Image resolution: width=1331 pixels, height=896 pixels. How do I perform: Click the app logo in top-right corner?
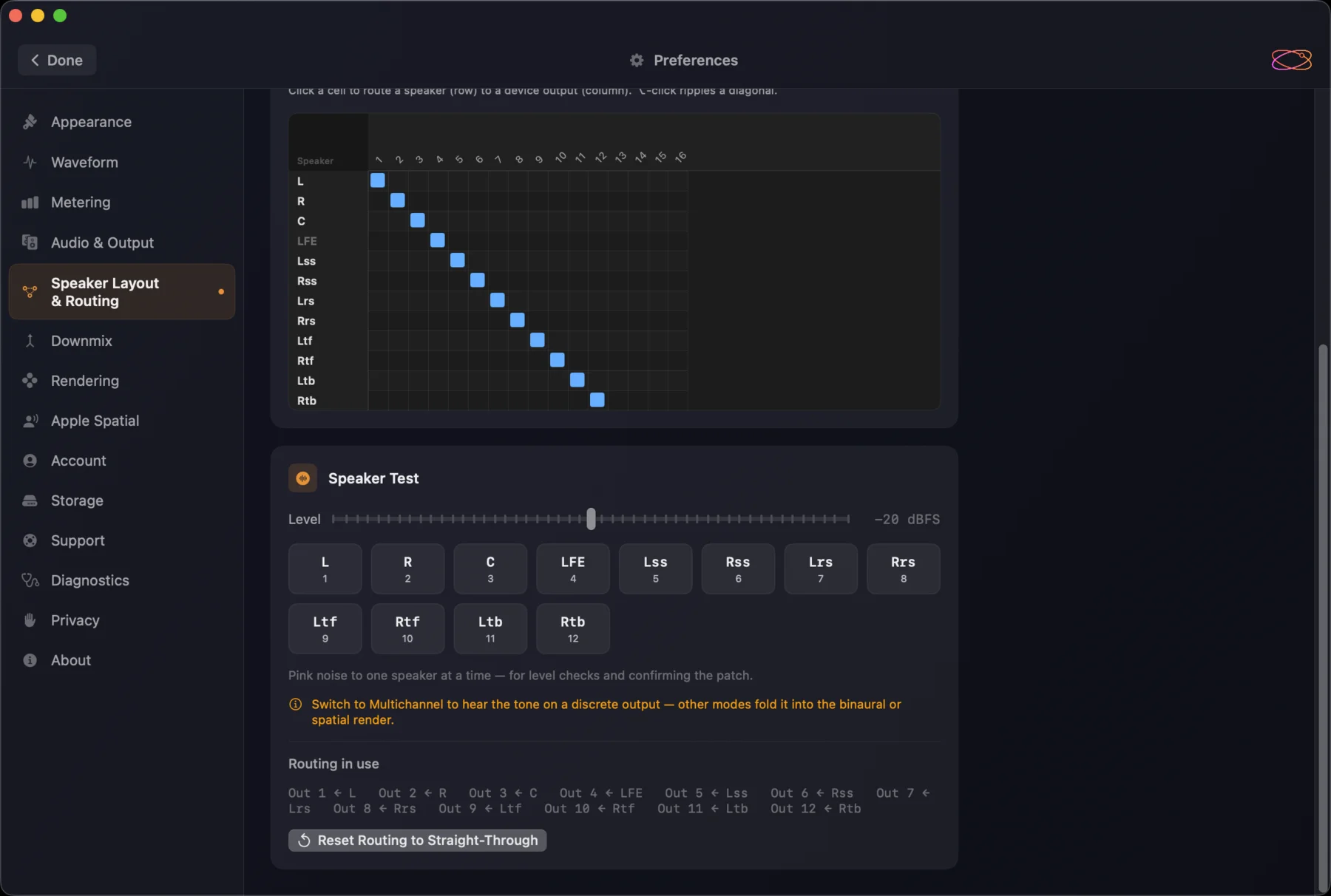click(x=1291, y=60)
